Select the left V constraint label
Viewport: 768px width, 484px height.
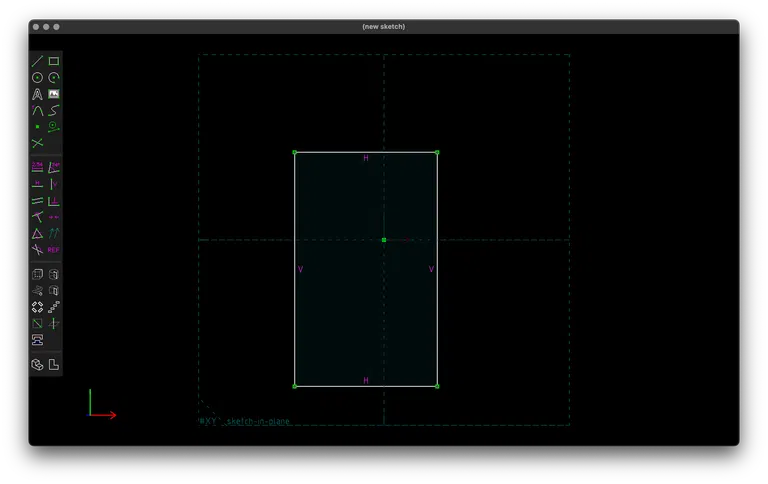tap(300, 269)
